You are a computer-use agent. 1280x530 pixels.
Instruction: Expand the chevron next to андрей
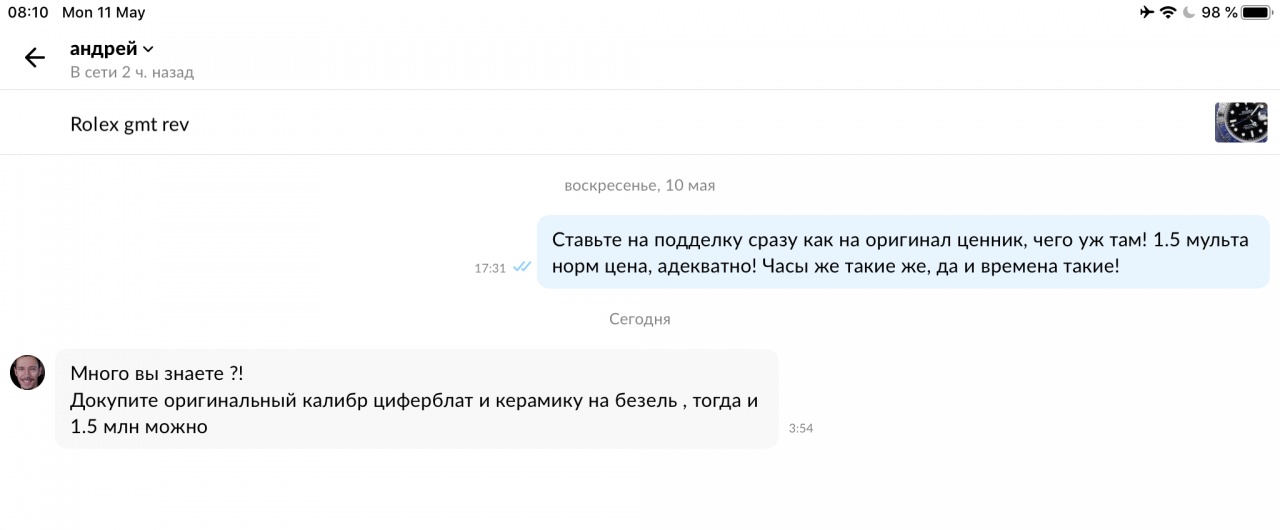149,49
